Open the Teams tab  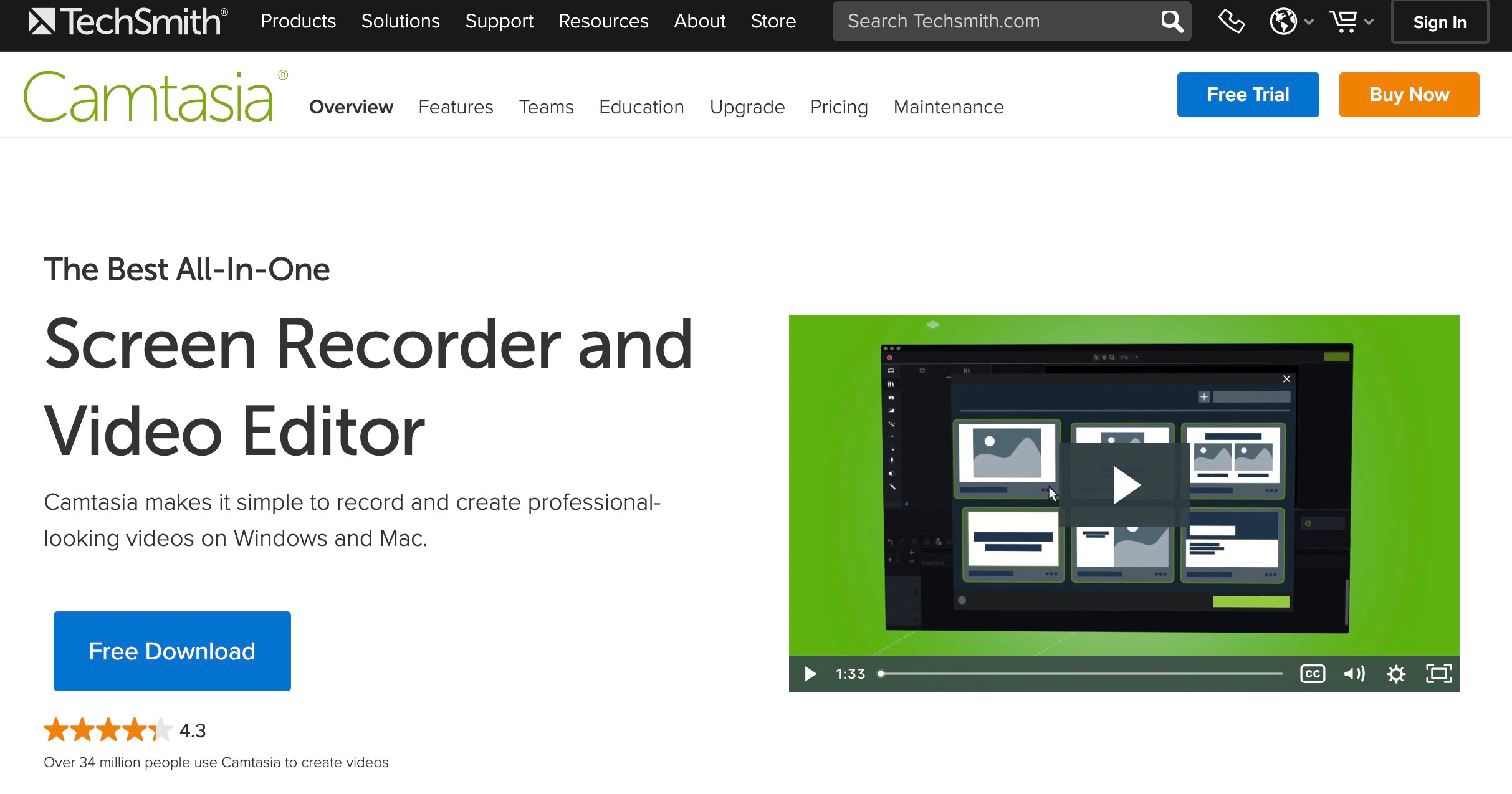[x=546, y=107]
